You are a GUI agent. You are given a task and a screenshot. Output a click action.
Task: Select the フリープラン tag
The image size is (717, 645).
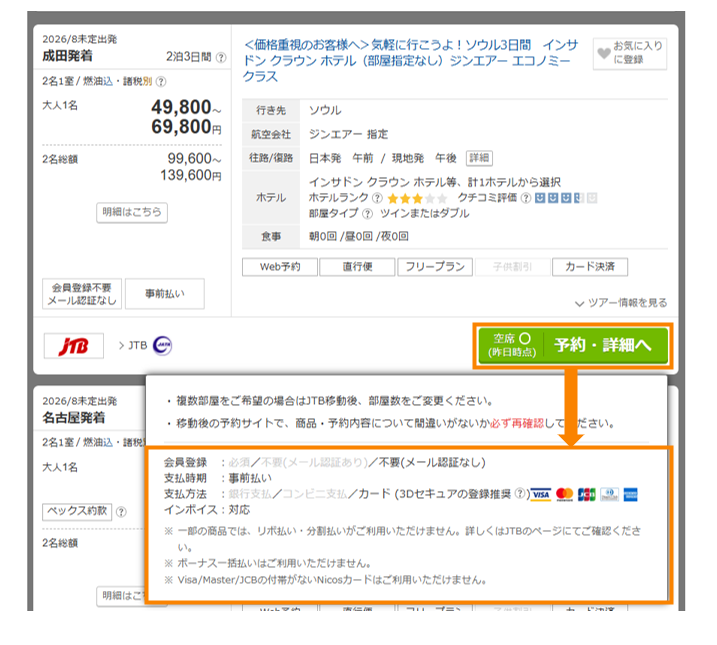coord(435,267)
